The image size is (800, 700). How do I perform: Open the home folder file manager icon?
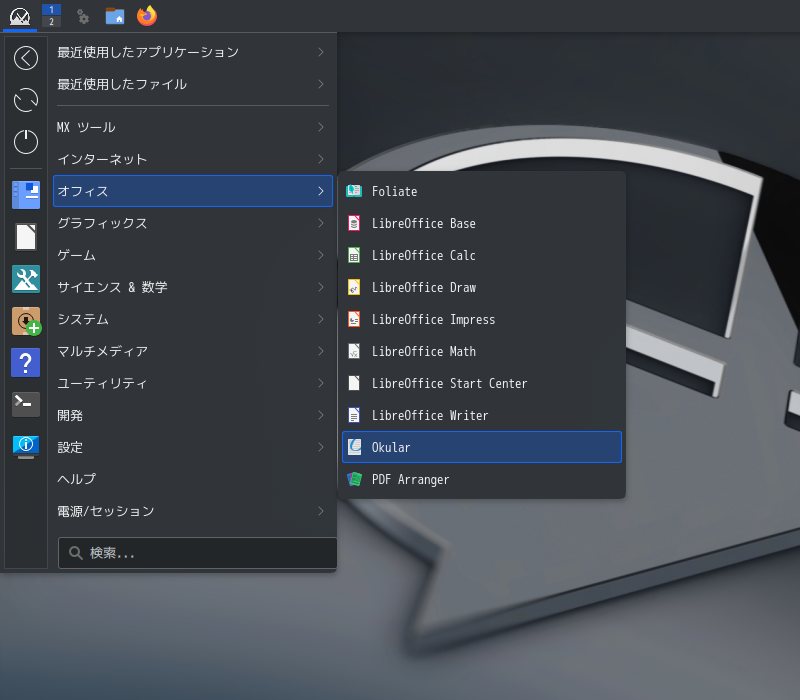(115, 16)
